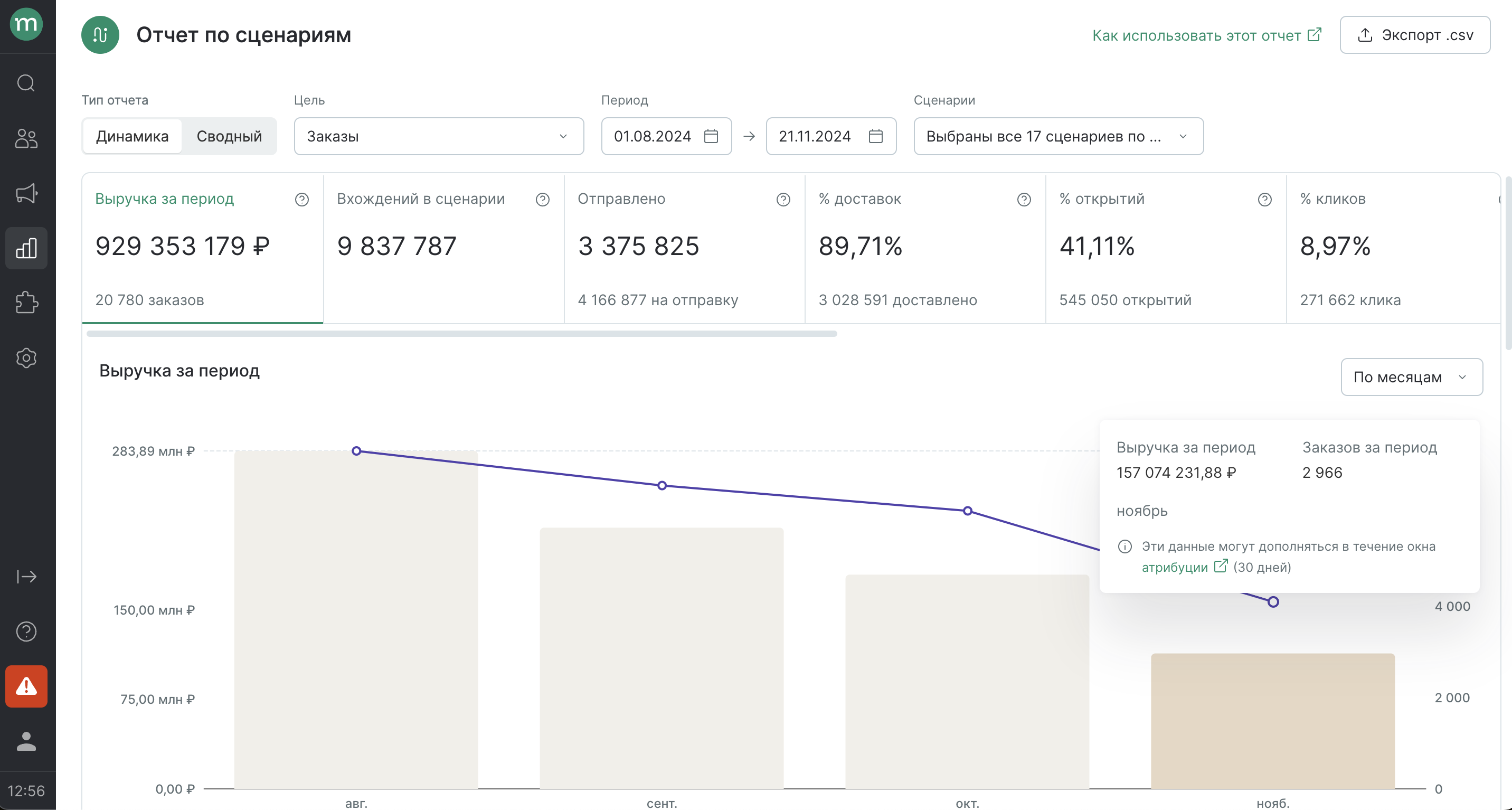
Task: Switch to Сводный report type
Action: (229, 136)
